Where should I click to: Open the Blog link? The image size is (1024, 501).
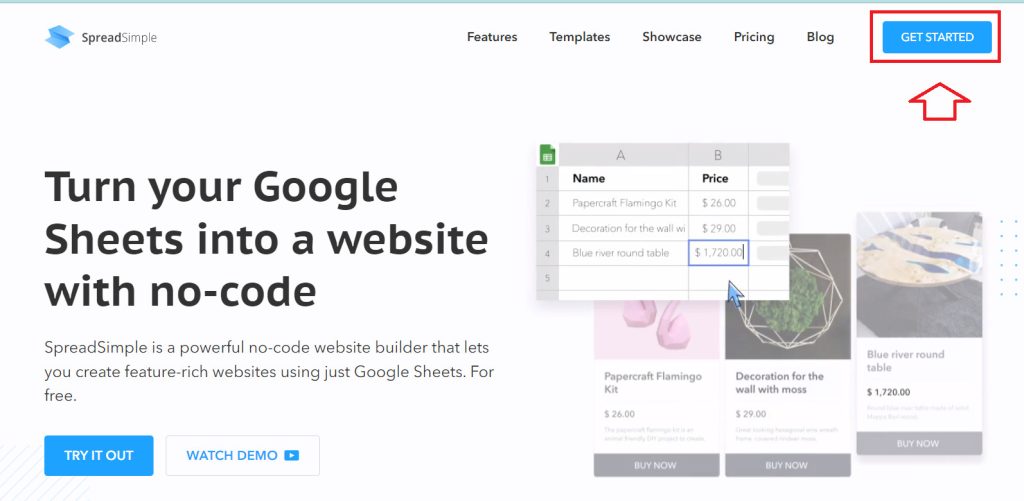[820, 37]
